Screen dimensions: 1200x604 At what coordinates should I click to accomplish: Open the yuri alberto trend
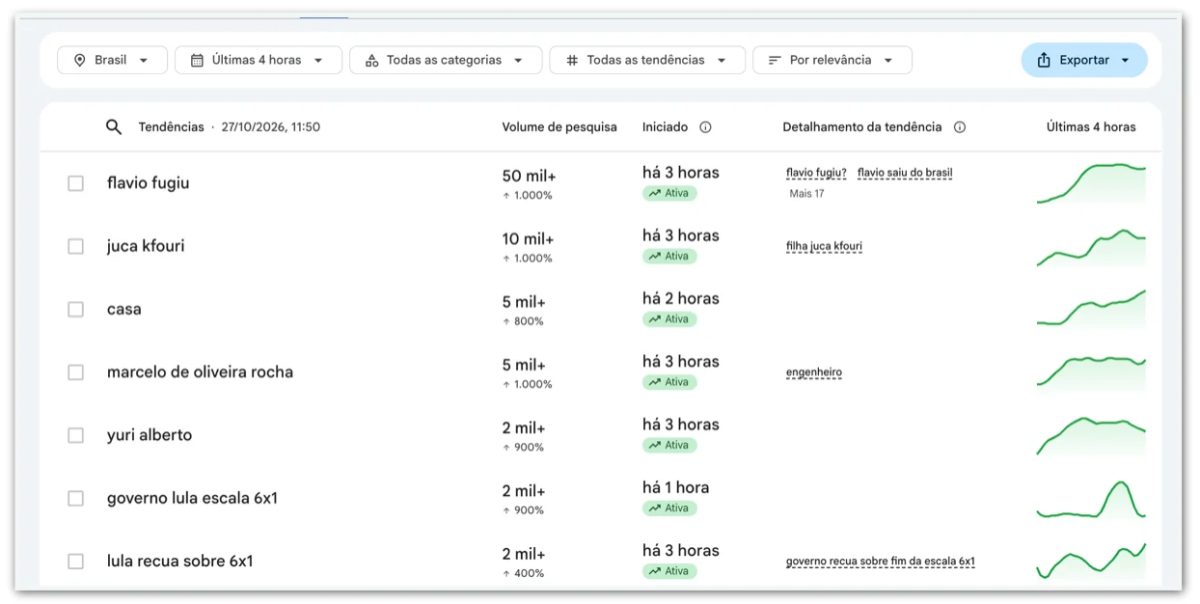coord(149,435)
